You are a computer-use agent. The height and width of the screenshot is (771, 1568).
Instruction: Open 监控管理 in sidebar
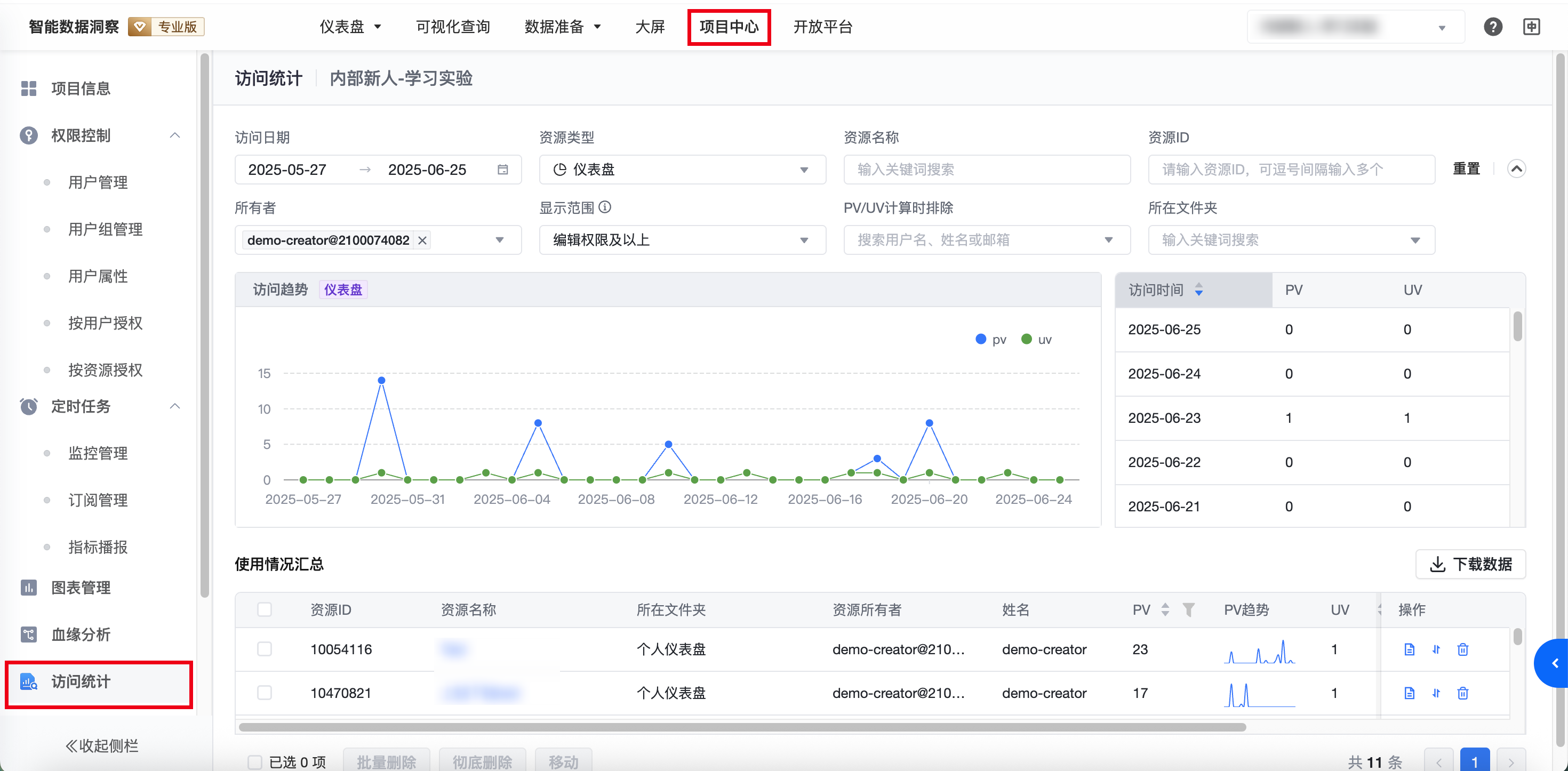(98, 453)
